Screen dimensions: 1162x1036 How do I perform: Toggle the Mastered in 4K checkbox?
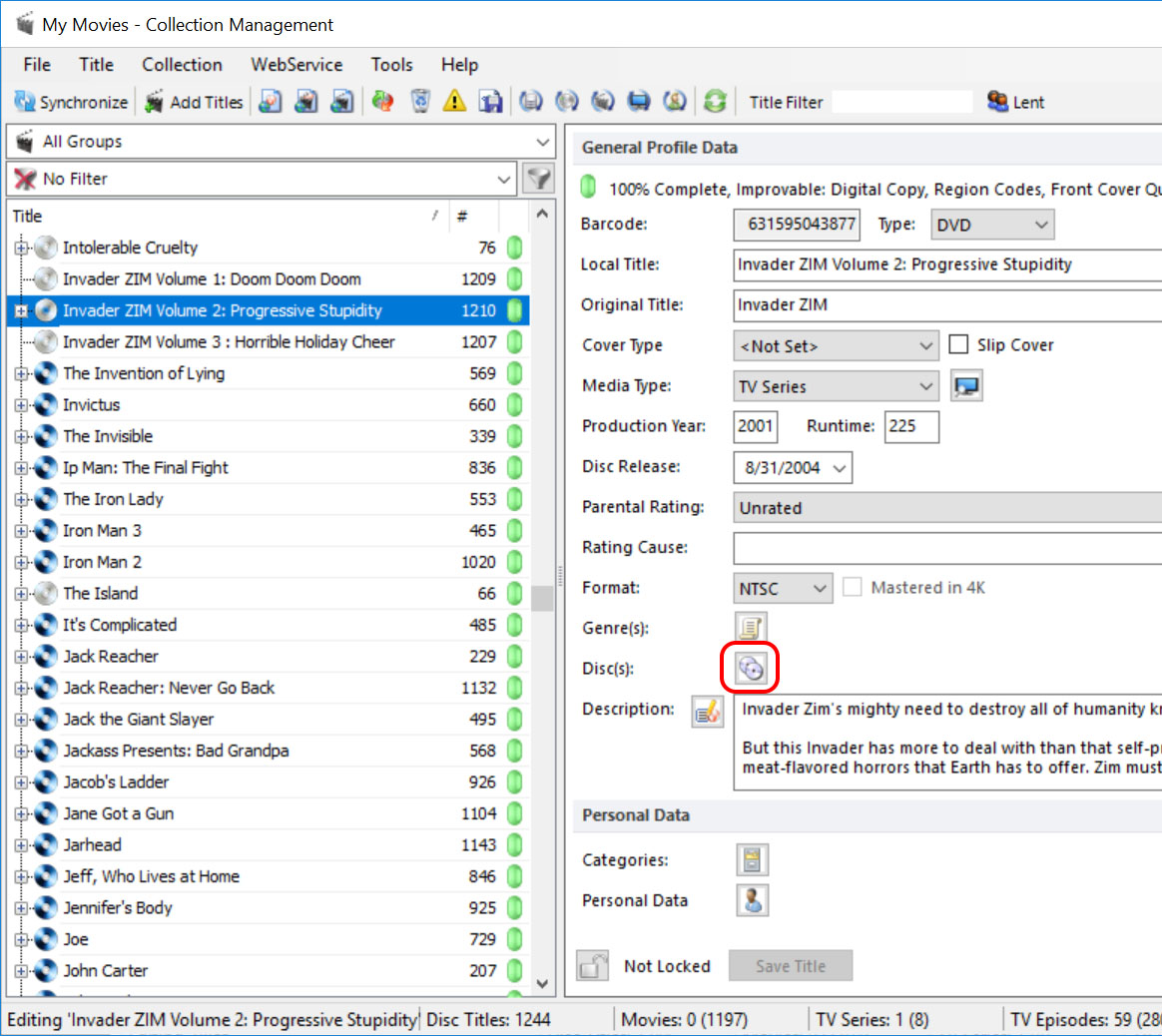click(x=853, y=588)
